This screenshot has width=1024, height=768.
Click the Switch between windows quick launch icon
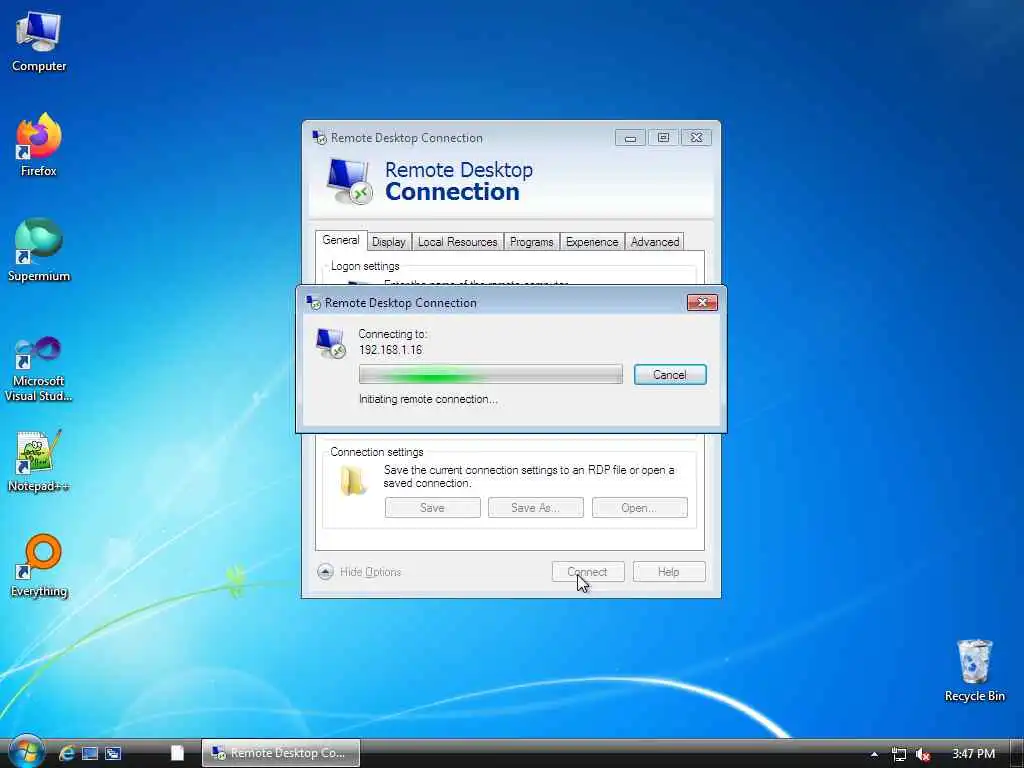[113, 753]
